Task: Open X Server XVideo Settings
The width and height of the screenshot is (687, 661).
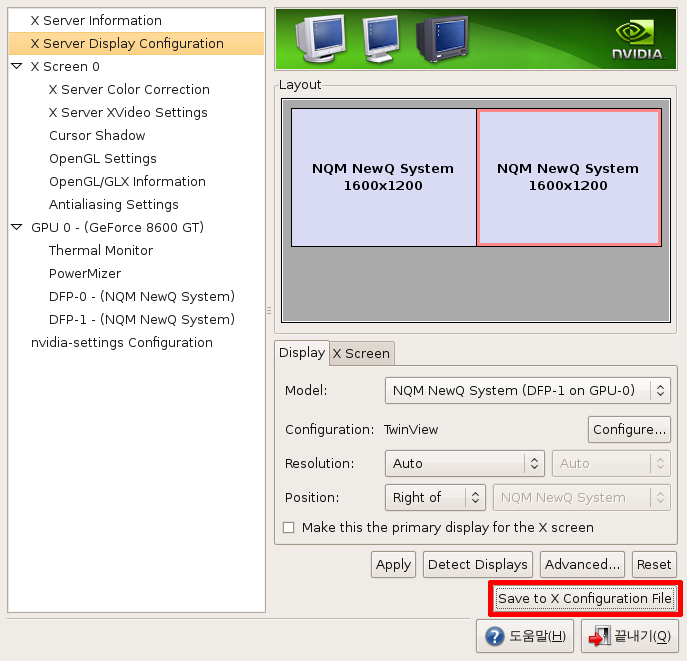Action: coord(128,113)
